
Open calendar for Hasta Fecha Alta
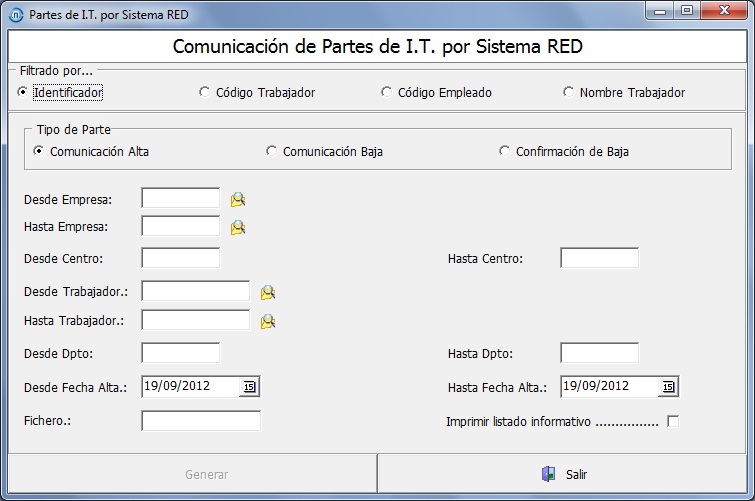[x=668, y=387]
